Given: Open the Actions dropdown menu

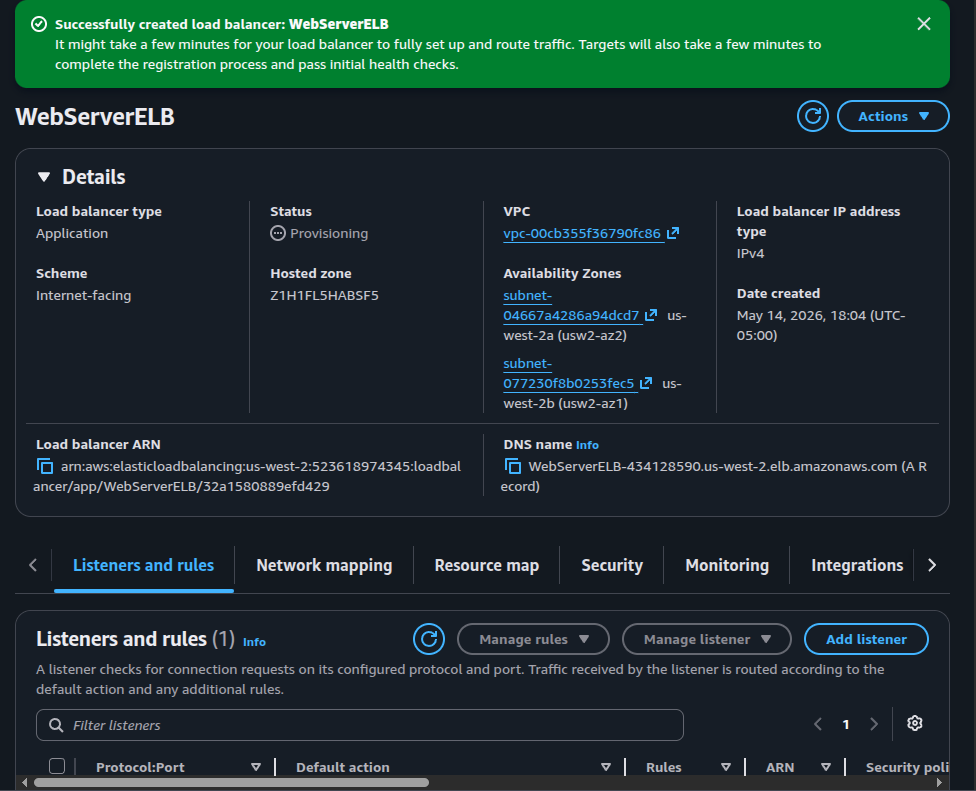Looking at the screenshot, I should point(893,116).
